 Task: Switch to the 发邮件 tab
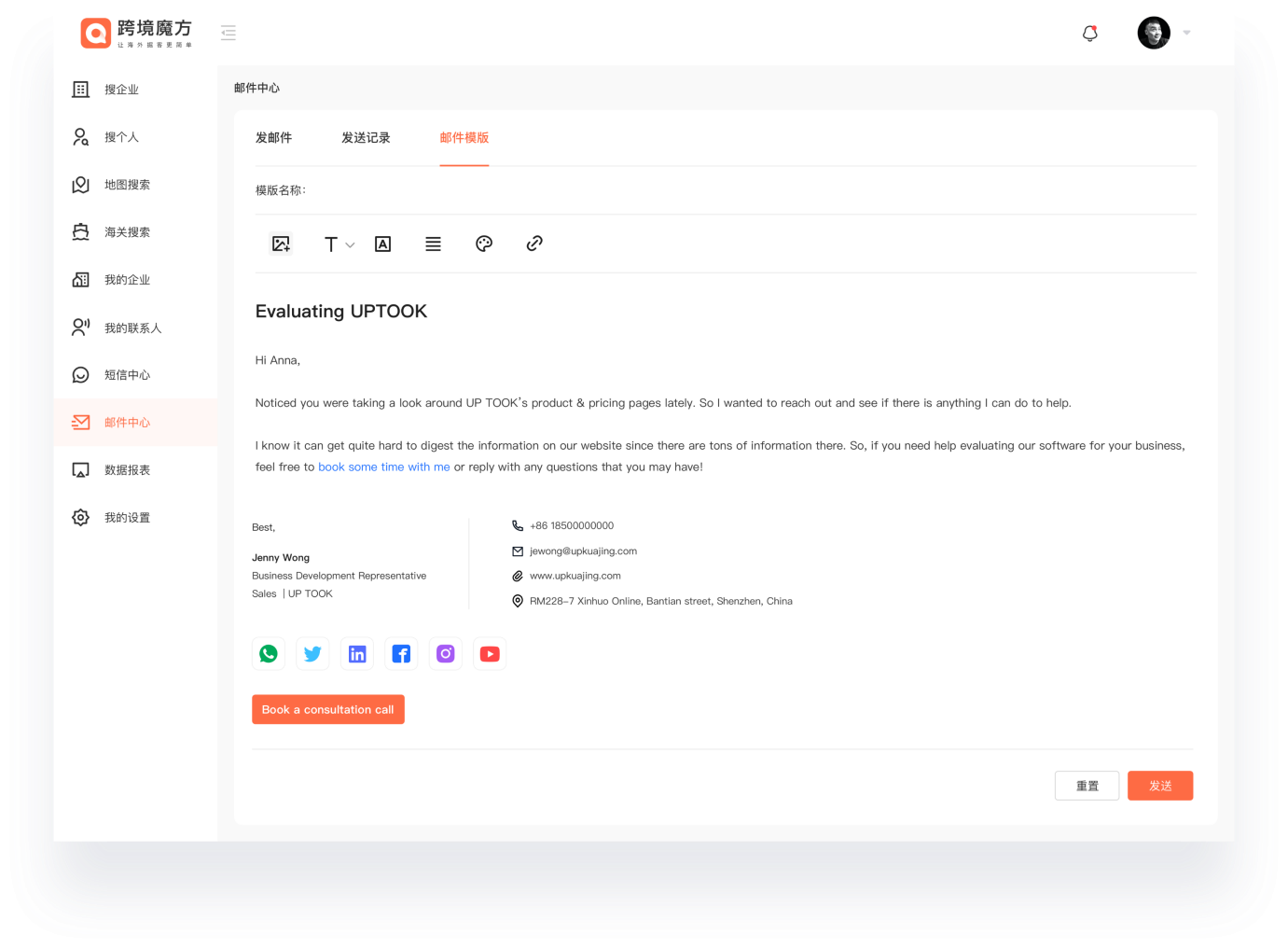click(x=273, y=138)
